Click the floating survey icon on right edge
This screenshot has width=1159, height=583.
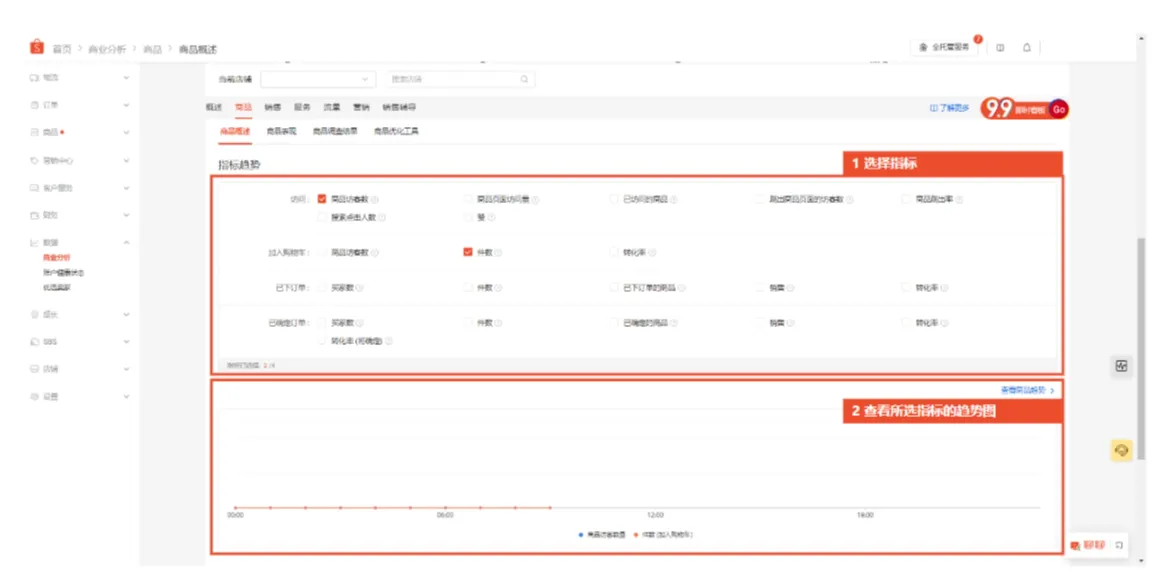[x=1122, y=367]
